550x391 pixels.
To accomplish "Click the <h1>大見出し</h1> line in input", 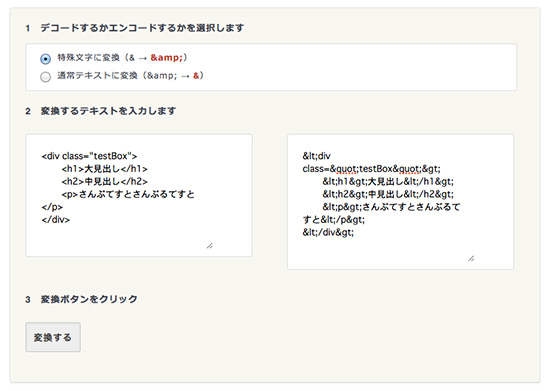I will 105,169.
